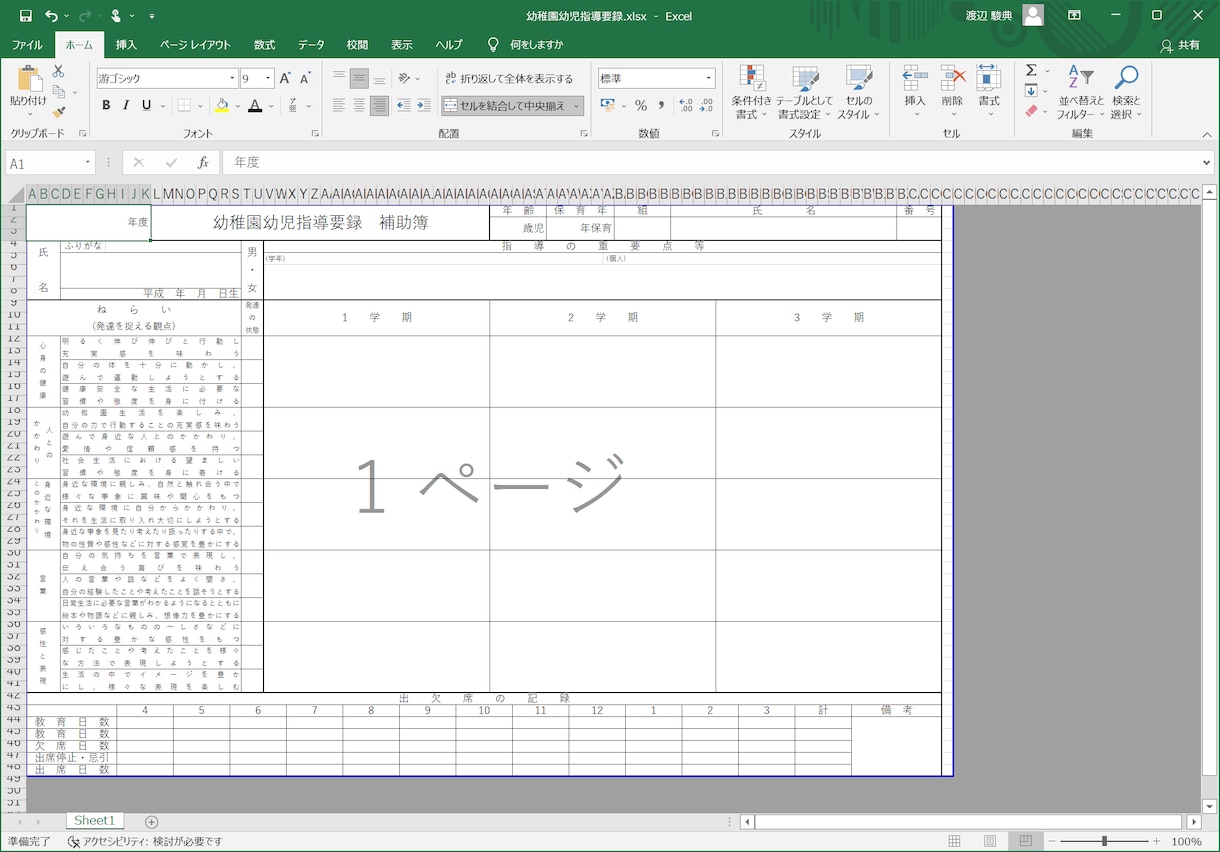
Task: Adjust the zoom slider handle
Action: pyautogui.click(x=1104, y=841)
